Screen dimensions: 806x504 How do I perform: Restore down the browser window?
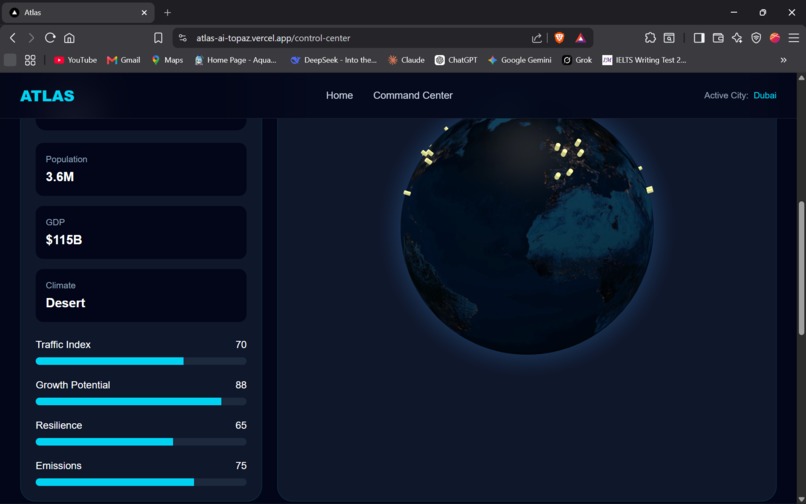click(763, 12)
